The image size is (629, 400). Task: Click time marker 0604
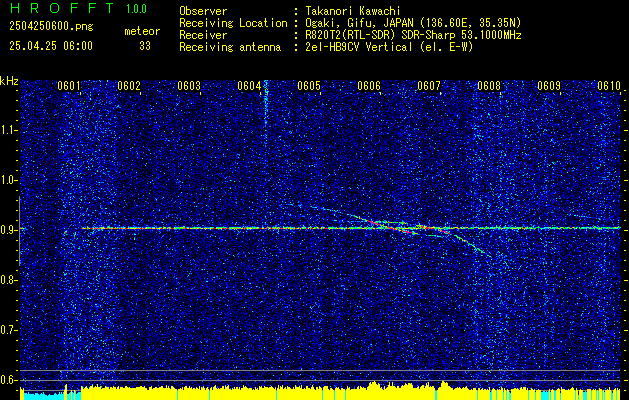point(249,86)
